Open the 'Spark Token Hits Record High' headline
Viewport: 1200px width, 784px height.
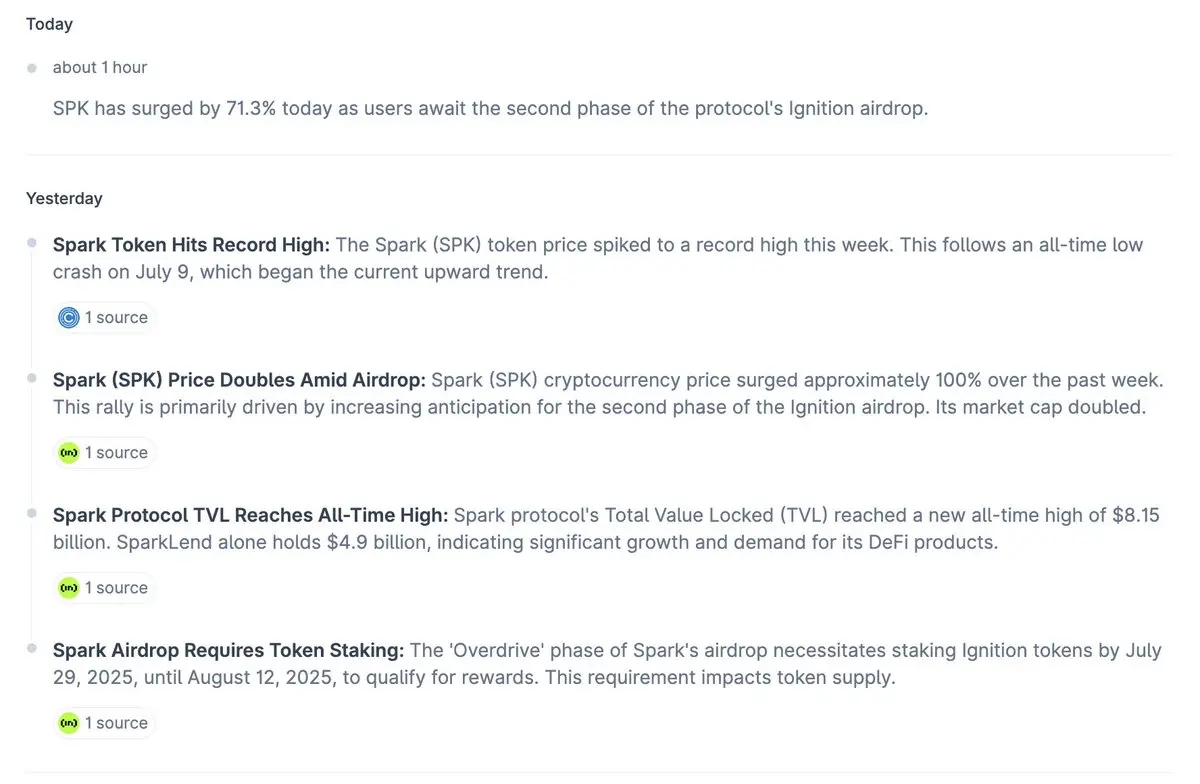pyautogui.click(x=191, y=245)
